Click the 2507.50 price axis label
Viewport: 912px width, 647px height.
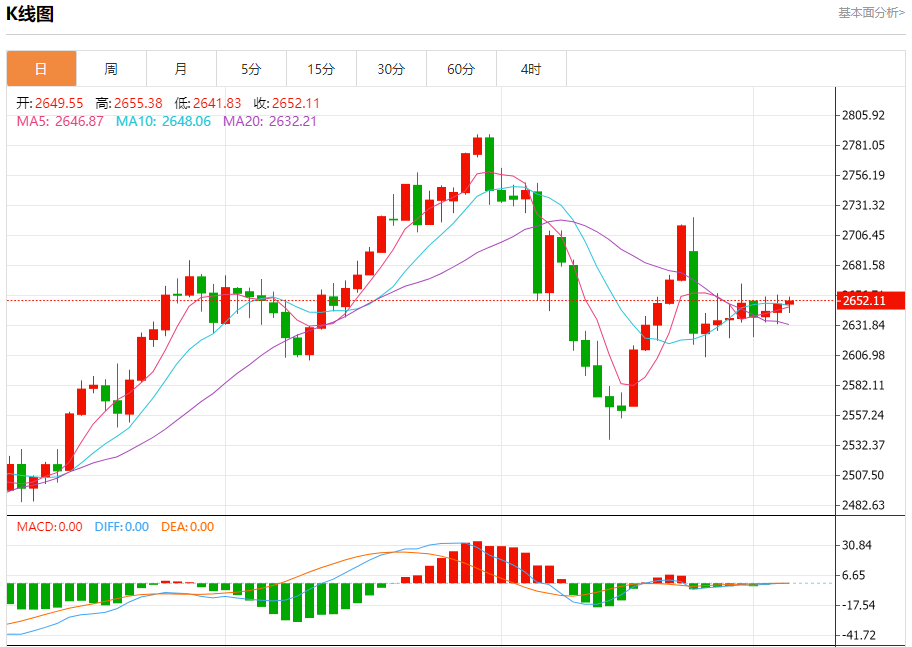(x=863, y=475)
